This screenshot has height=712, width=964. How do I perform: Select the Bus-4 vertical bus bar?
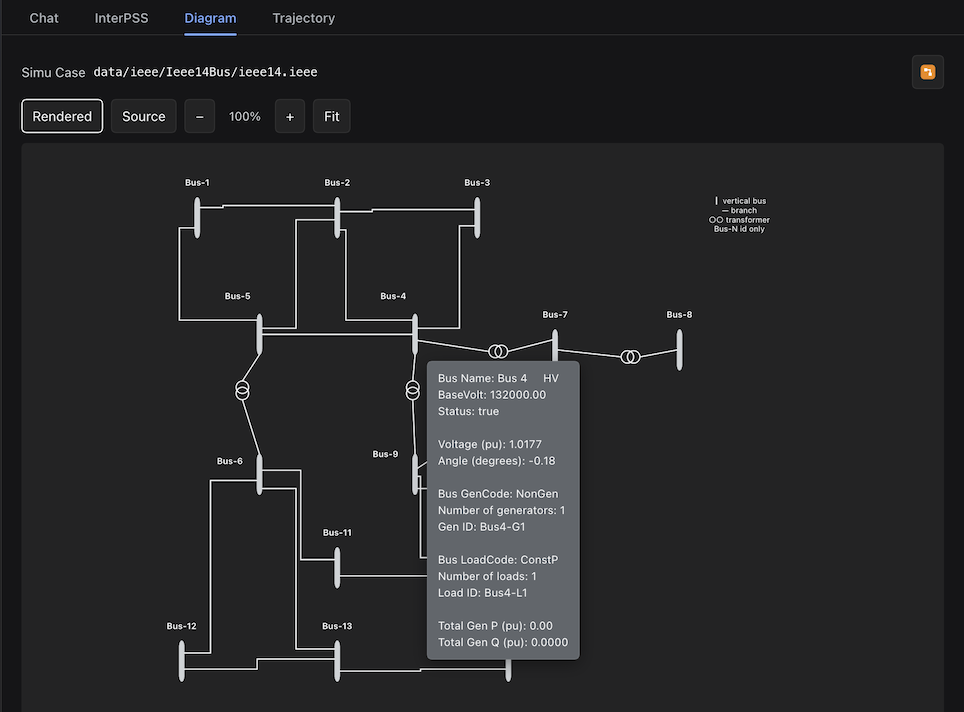tap(415, 334)
